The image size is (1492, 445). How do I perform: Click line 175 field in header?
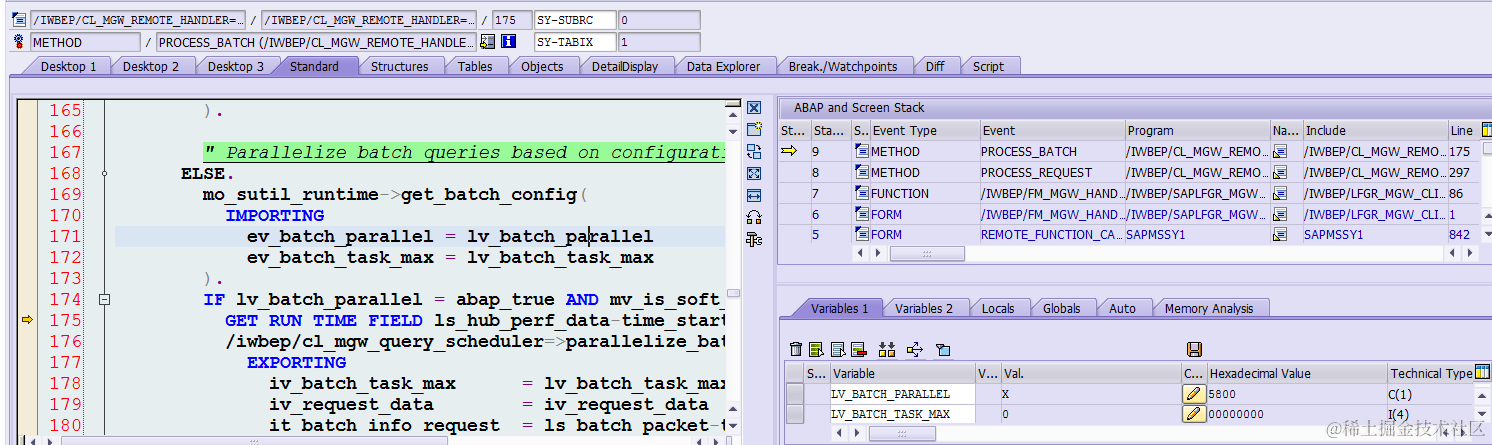tap(512, 20)
